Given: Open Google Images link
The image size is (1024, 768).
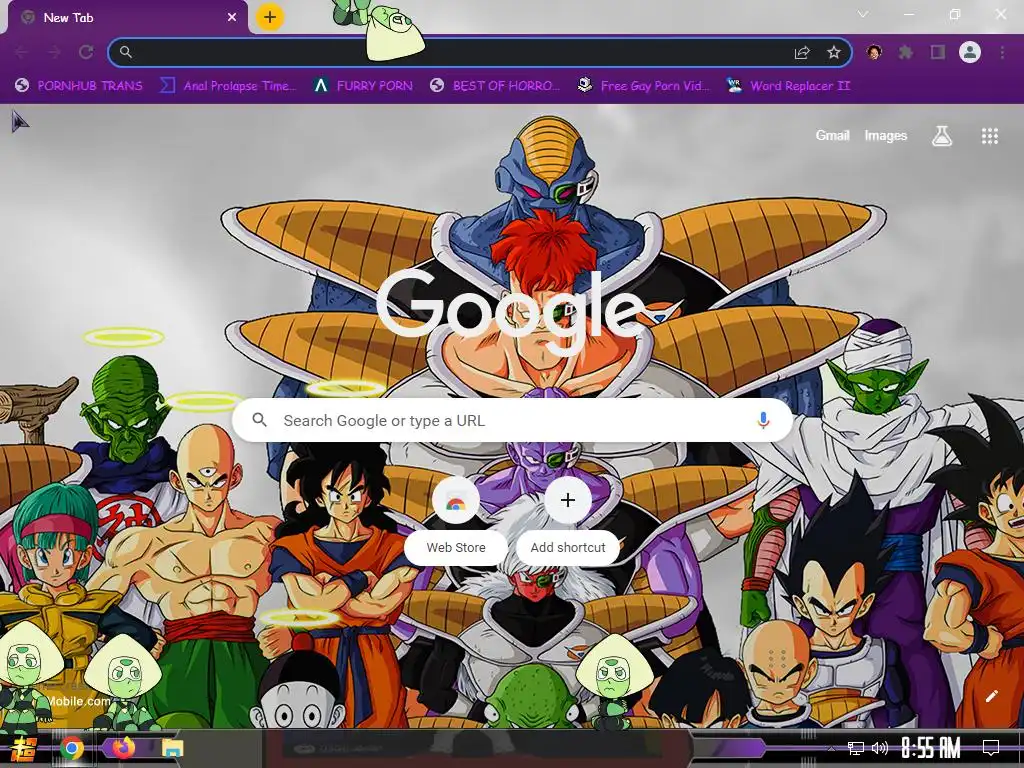Looking at the screenshot, I should [x=886, y=135].
